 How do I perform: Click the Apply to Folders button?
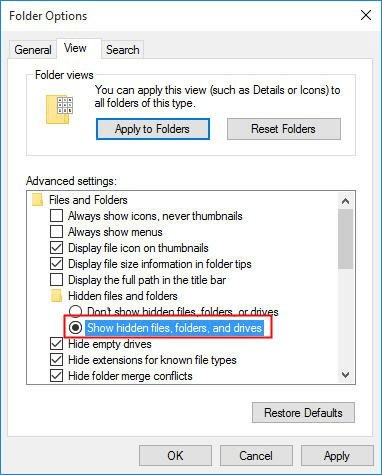[x=153, y=129]
